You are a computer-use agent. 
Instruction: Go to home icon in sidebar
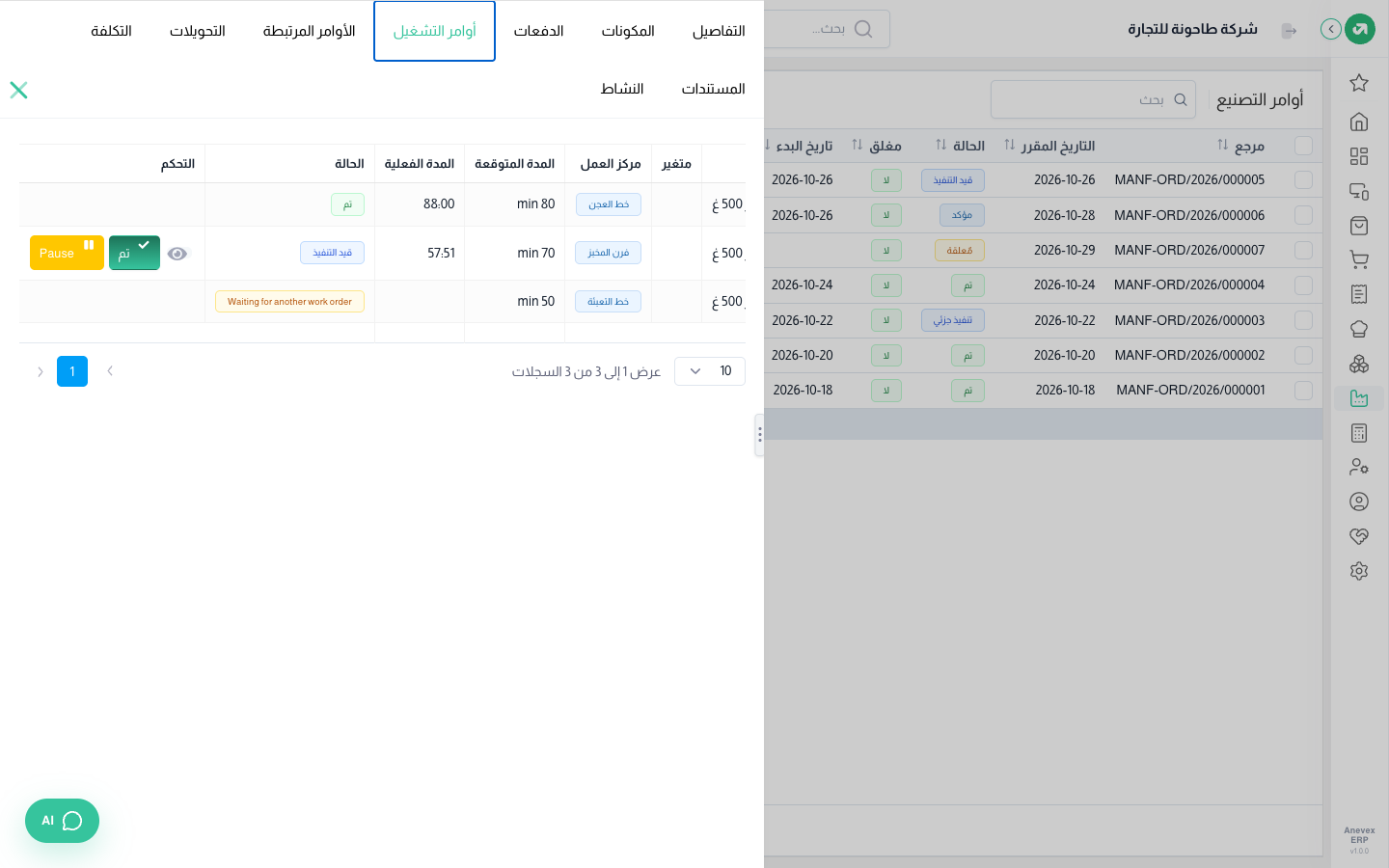[1359, 122]
